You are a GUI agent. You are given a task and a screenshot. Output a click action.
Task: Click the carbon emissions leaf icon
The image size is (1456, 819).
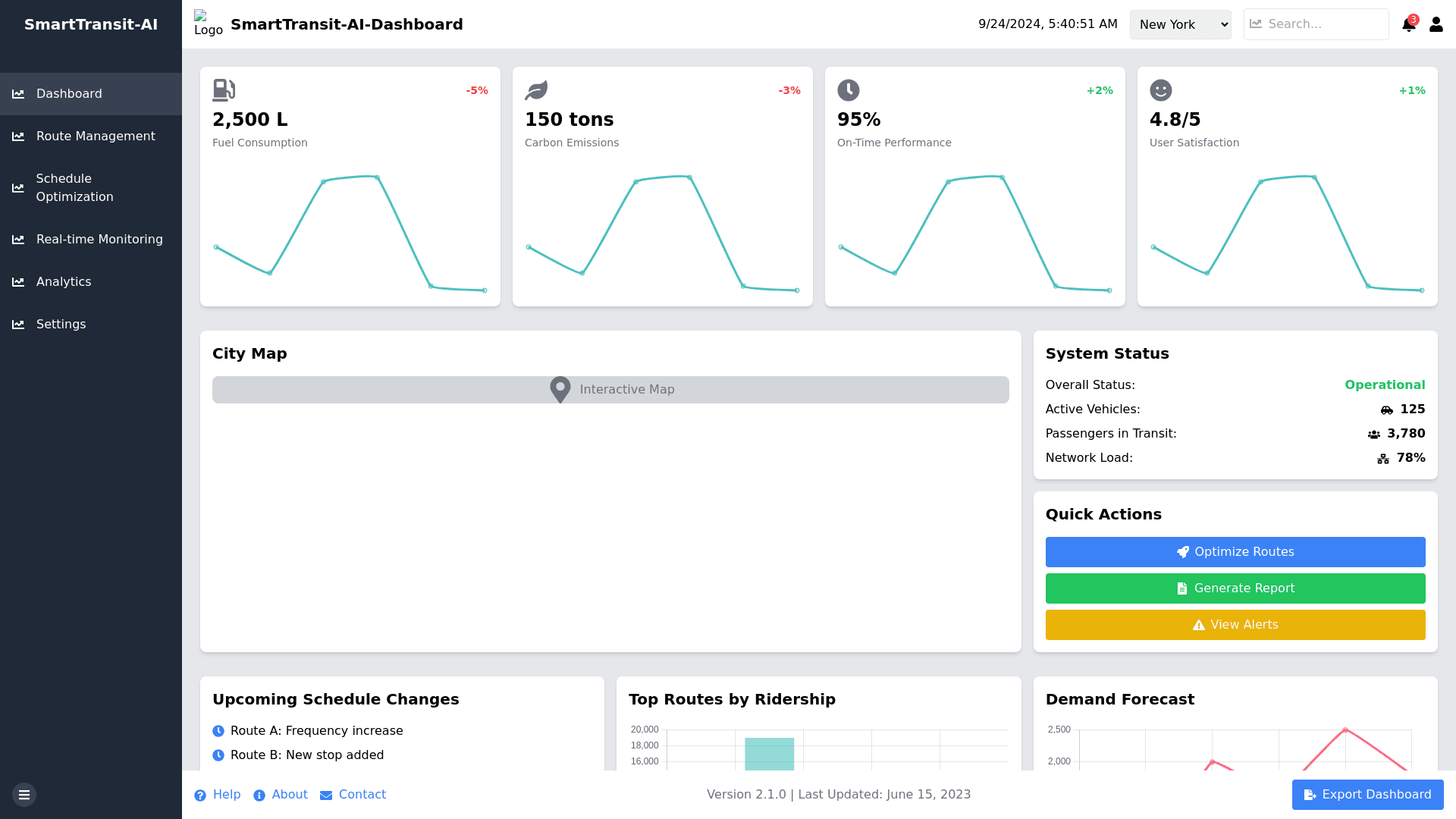coord(536,90)
